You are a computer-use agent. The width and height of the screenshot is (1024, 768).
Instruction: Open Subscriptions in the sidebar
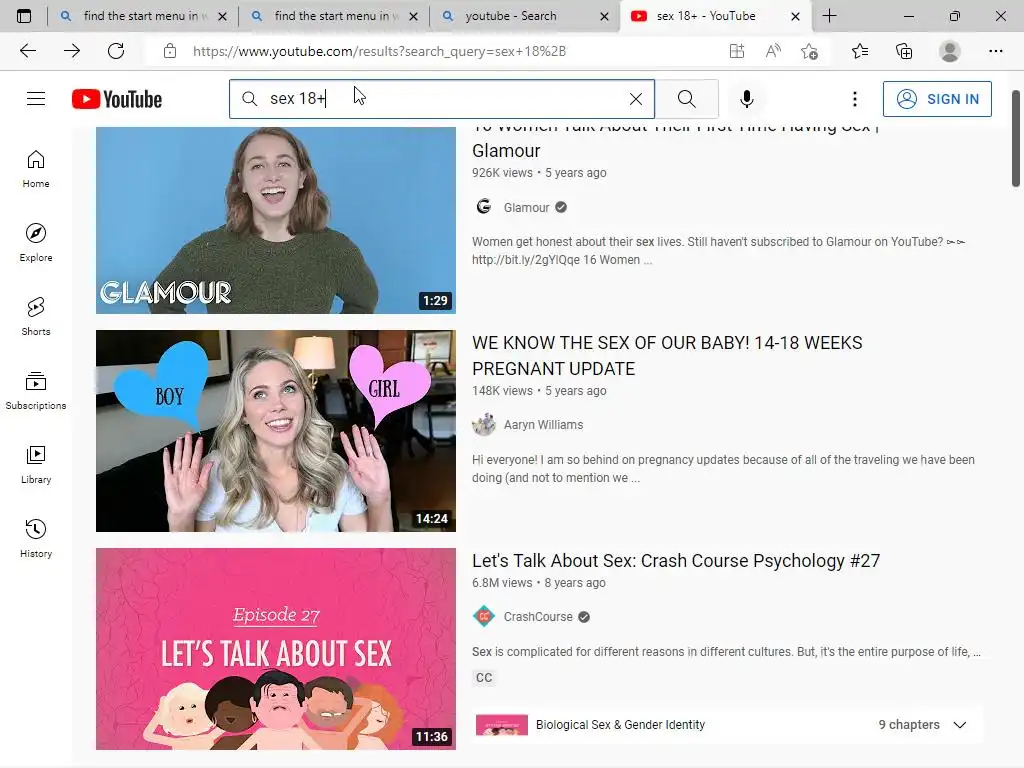pos(36,391)
